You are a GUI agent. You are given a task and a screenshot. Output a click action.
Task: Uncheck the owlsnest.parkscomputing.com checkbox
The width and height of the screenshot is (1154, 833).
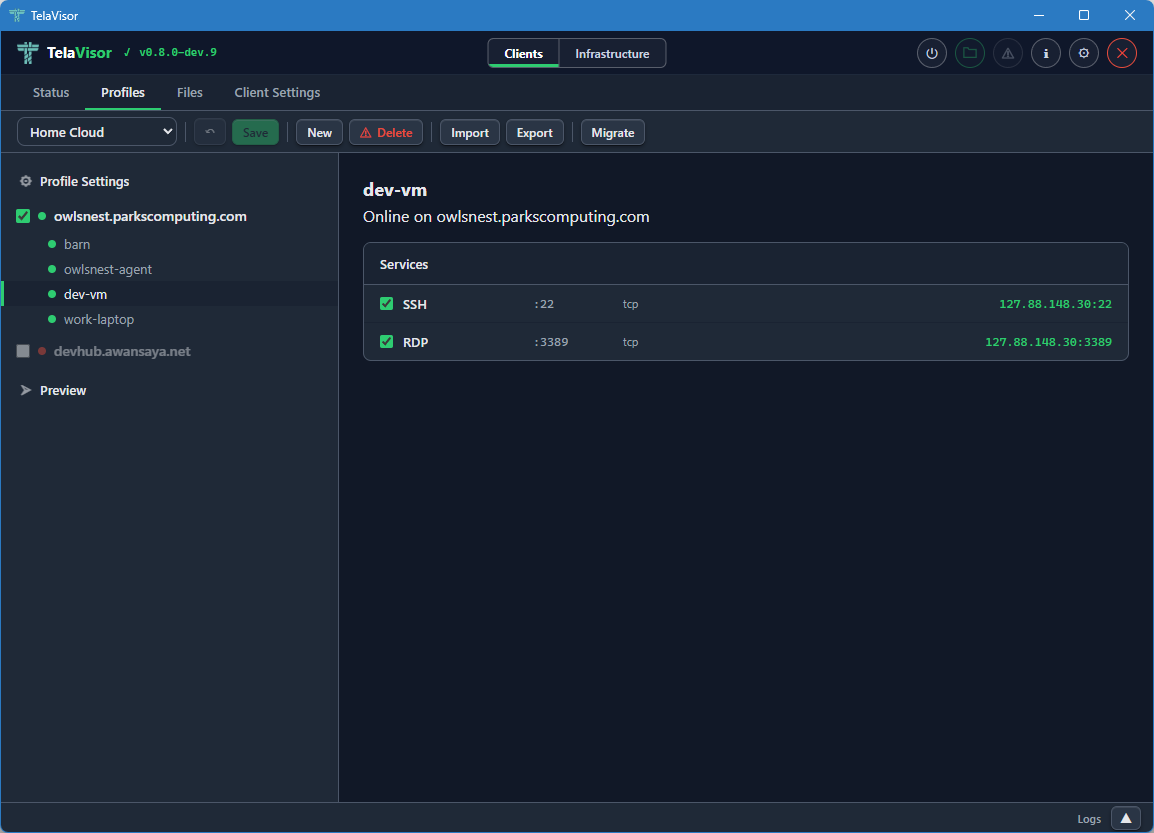click(22, 216)
